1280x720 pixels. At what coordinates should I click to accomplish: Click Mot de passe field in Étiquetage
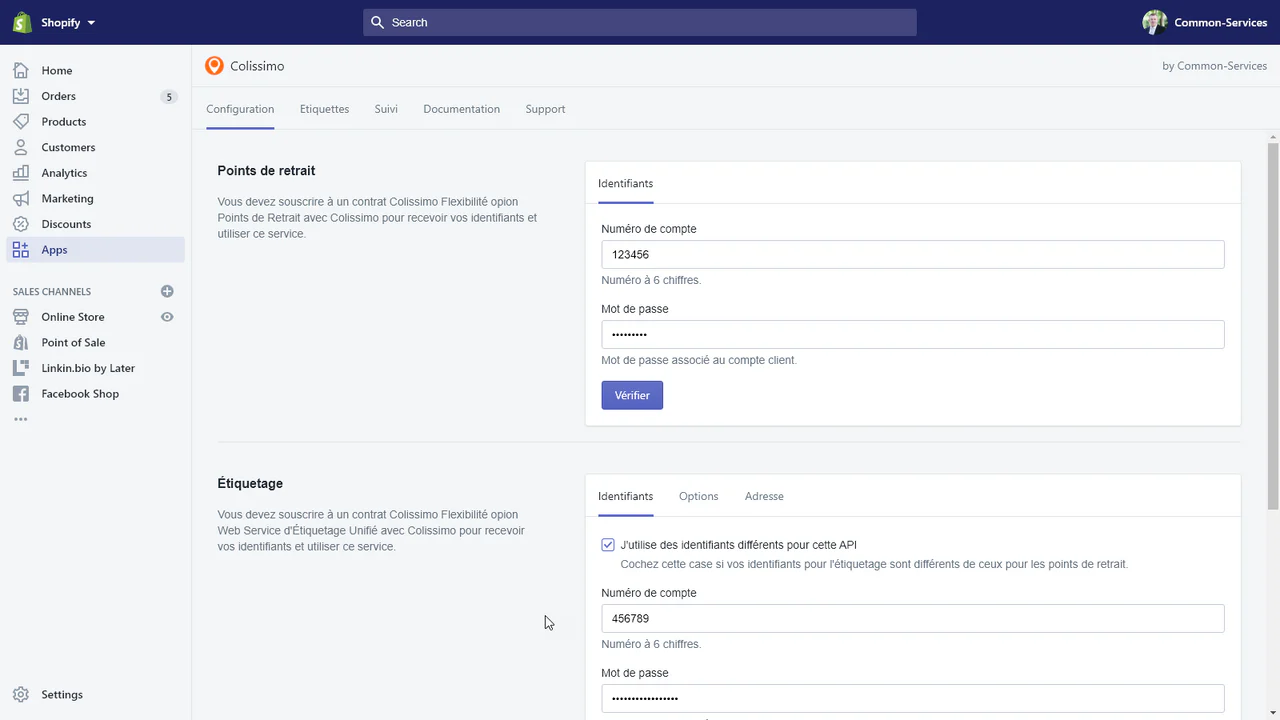(x=913, y=698)
